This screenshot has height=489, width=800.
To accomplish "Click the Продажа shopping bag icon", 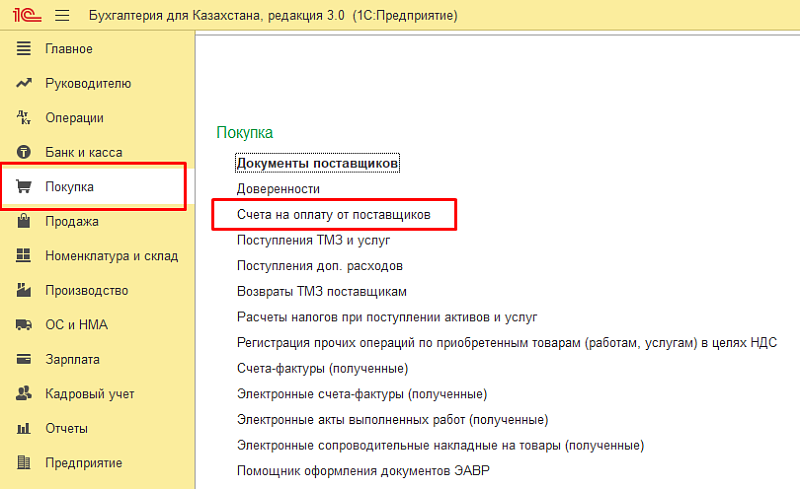I will pos(25,222).
